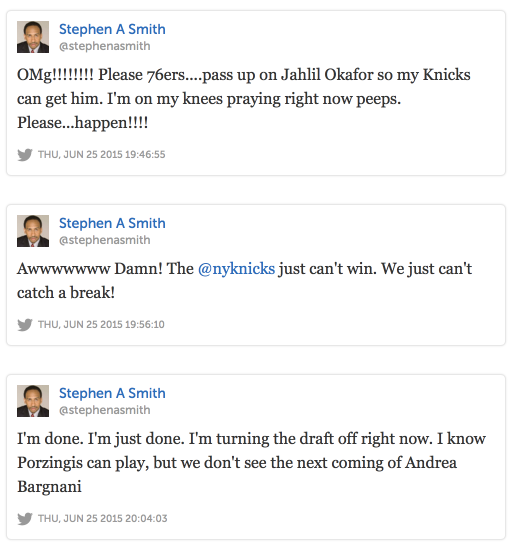This screenshot has width=515, height=546.
Task: Open @stephenasmith handle on first tweet
Action: pos(104,46)
